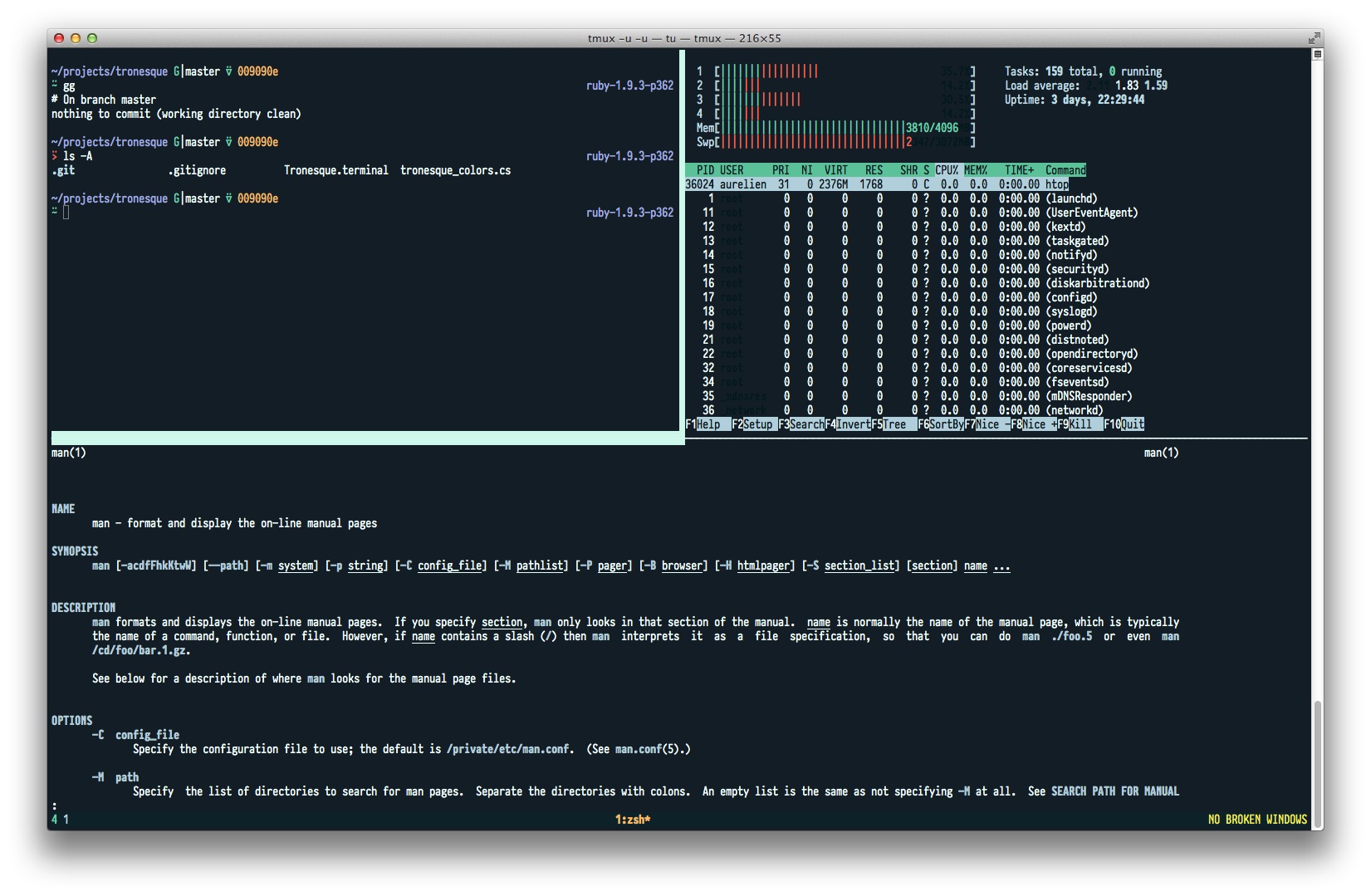1371x896 pixels.
Task: Click the Command column header
Action: coord(1065,170)
